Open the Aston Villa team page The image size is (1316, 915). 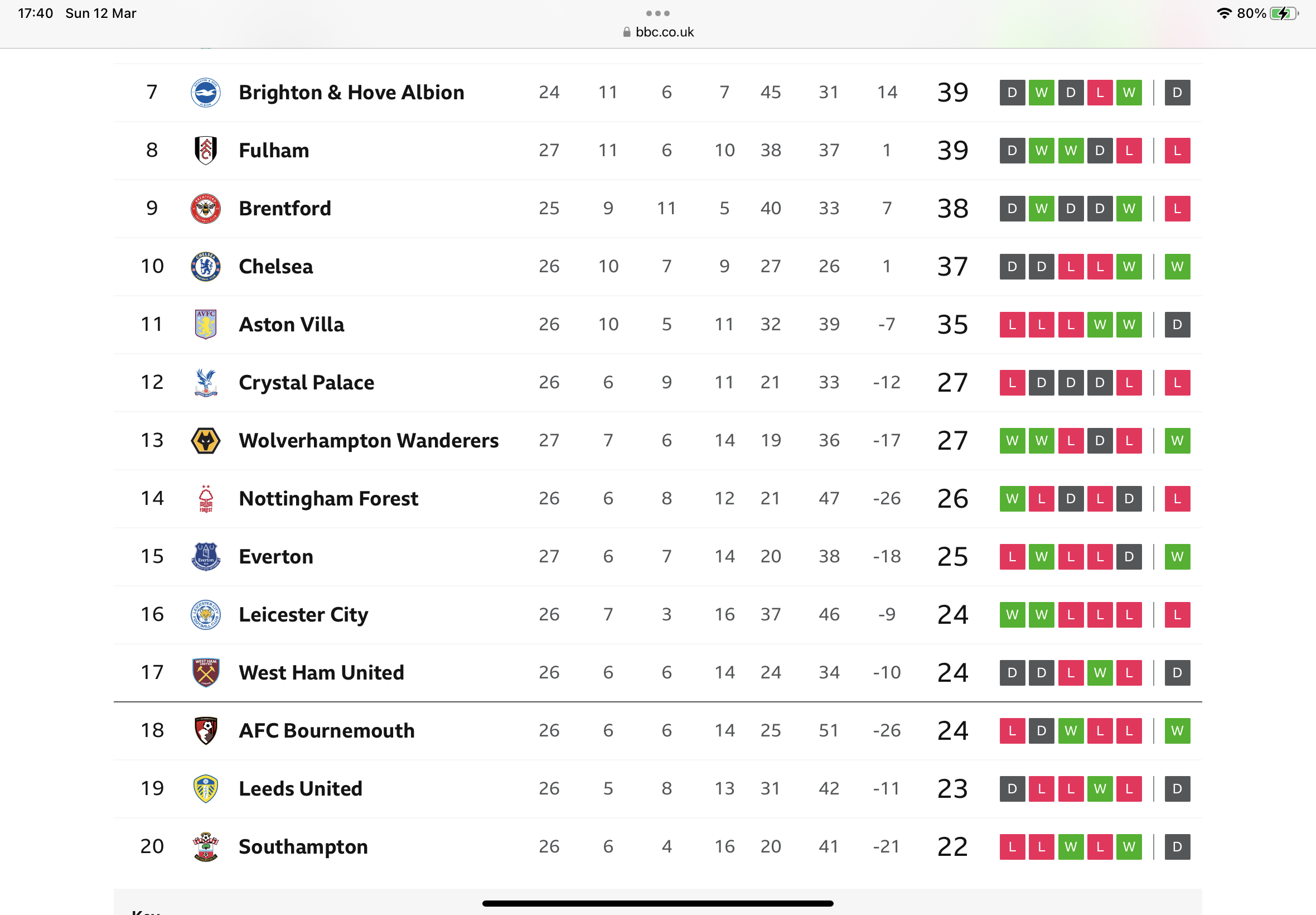tap(291, 325)
